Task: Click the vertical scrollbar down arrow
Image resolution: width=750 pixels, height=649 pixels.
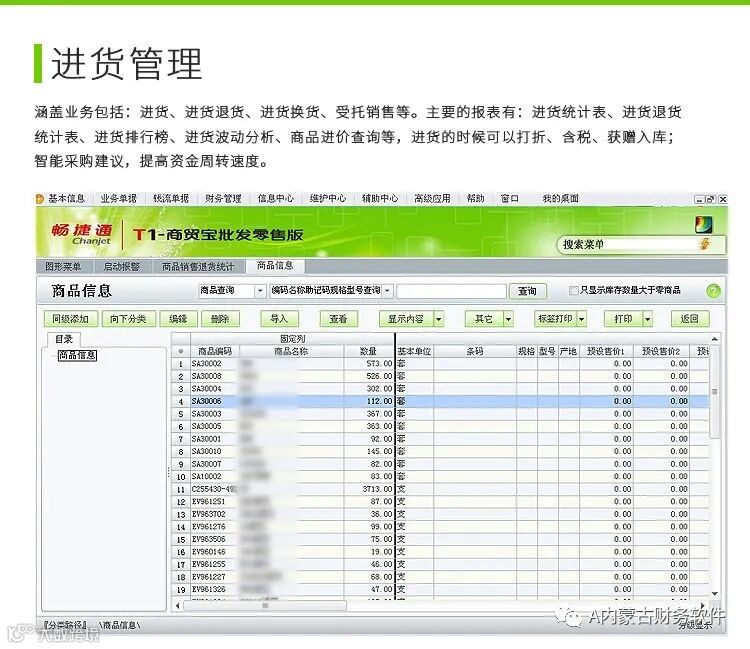Action: coord(715,594)
